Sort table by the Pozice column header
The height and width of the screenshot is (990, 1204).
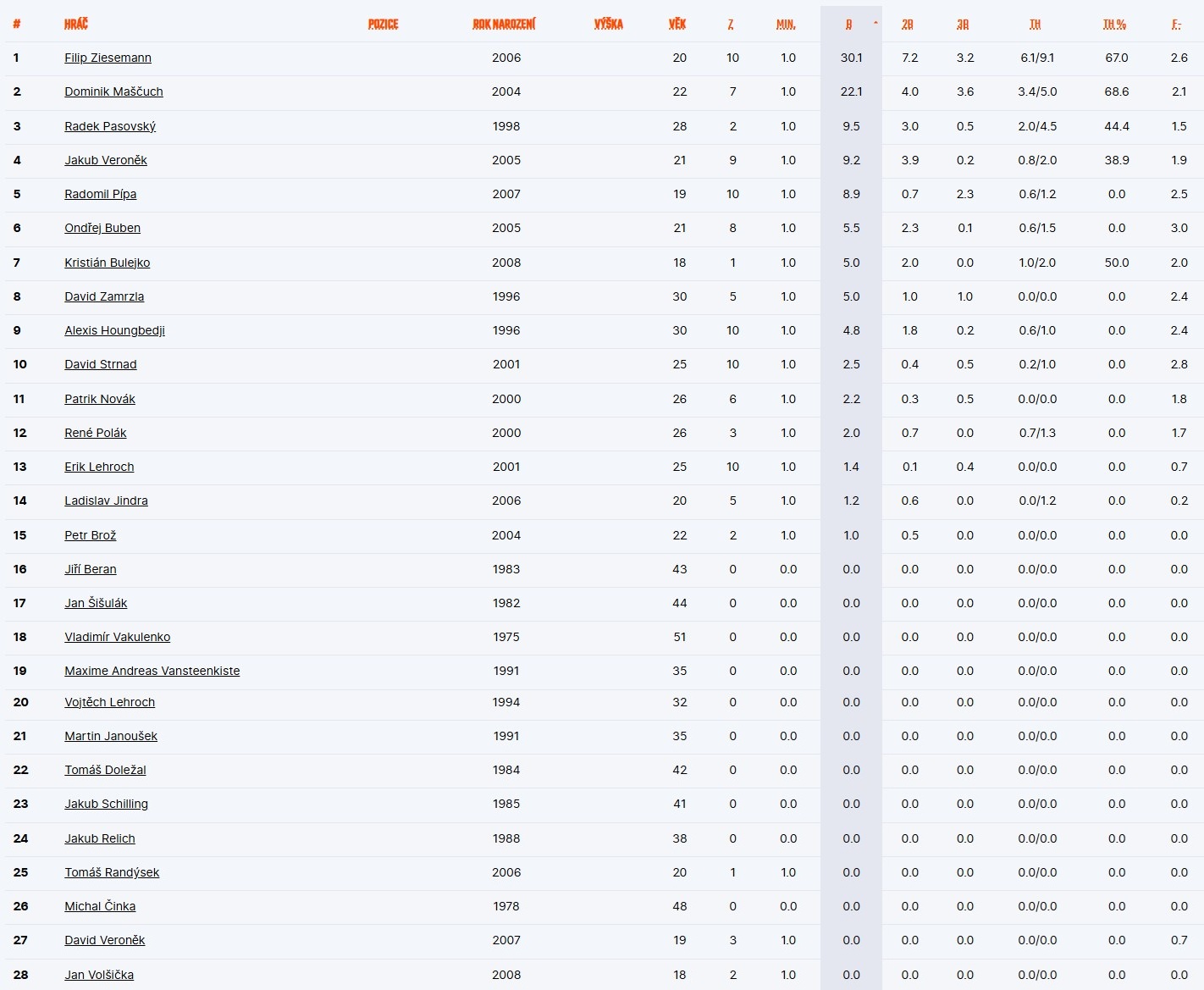click(383, 24)
